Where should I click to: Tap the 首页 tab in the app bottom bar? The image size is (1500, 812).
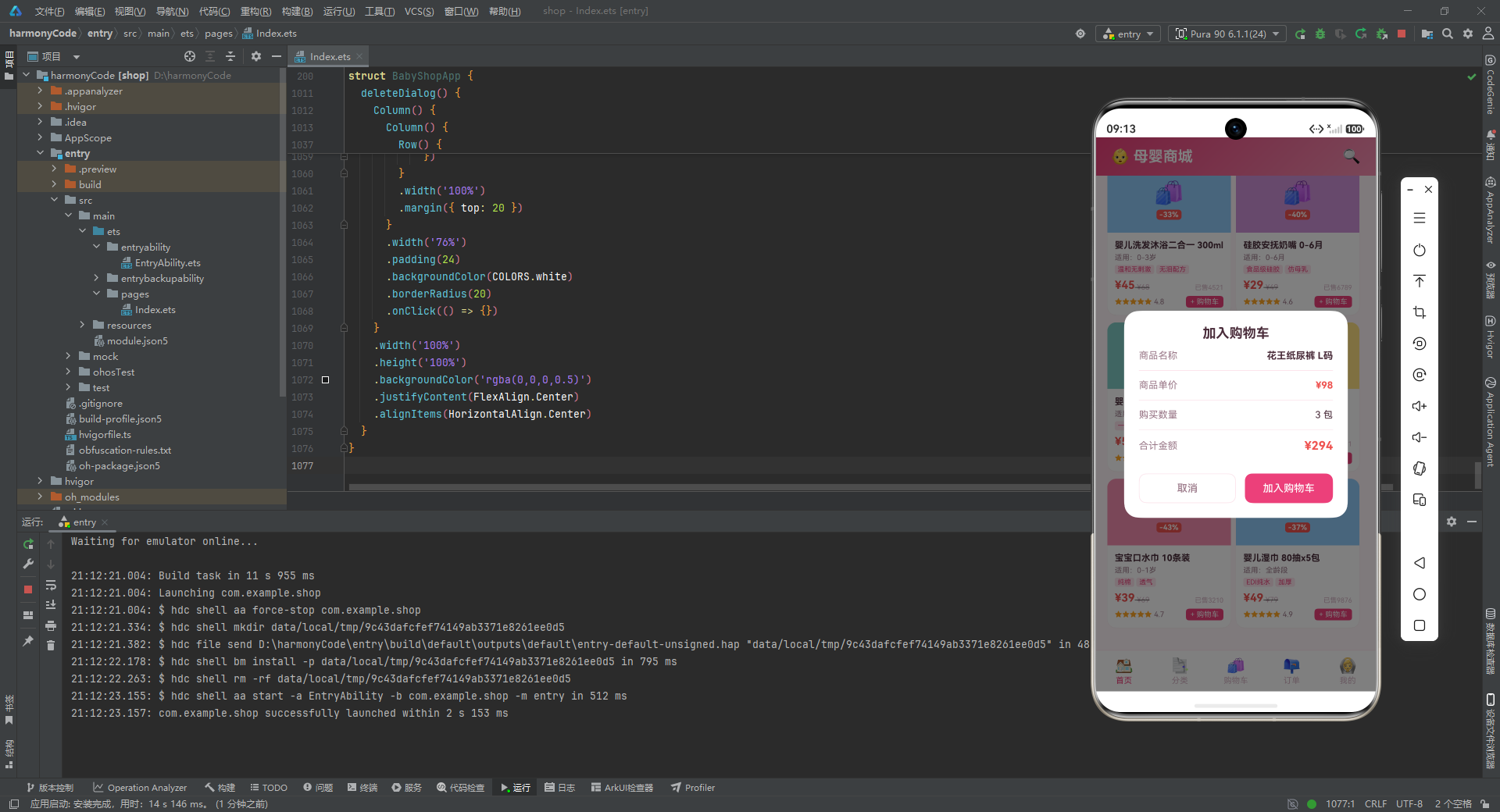(x=1123, y=671)
